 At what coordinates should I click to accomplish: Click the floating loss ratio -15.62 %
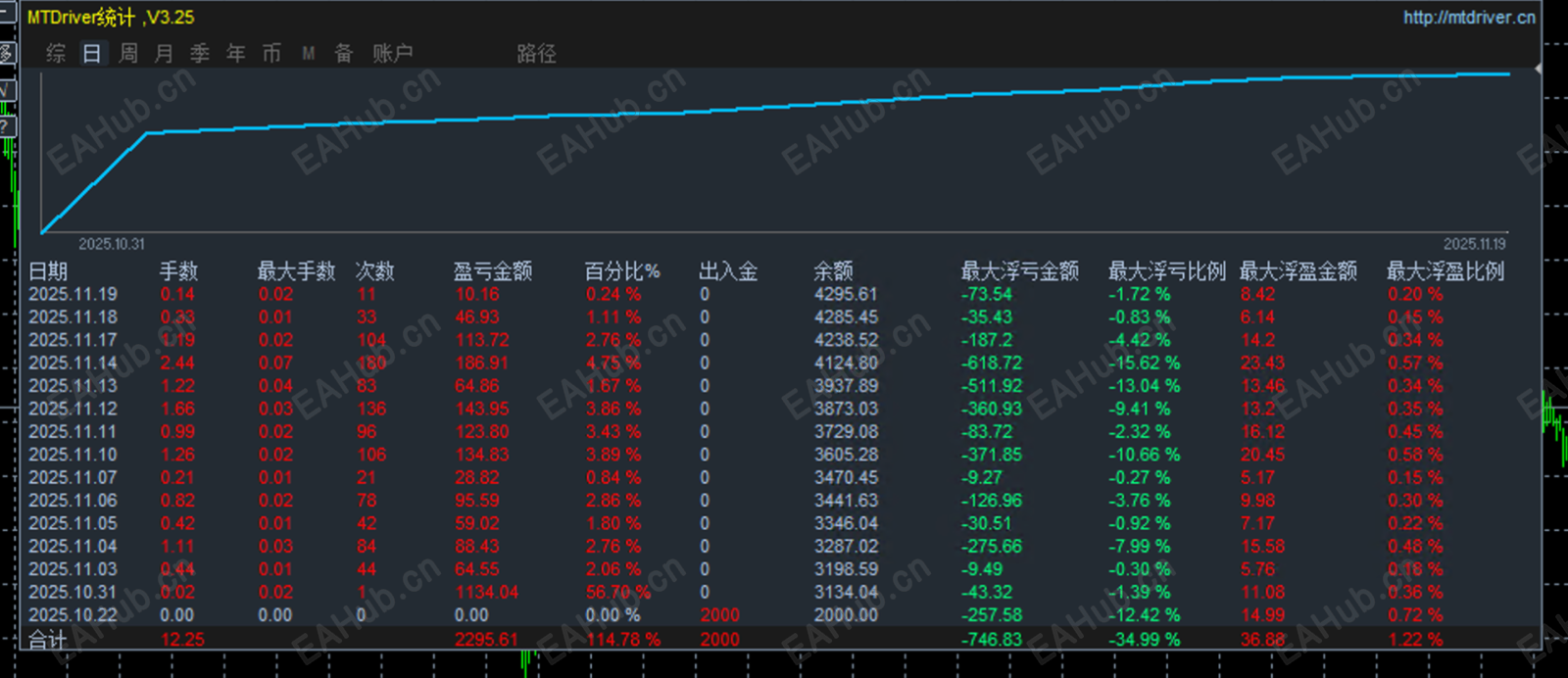[1144, 363]
